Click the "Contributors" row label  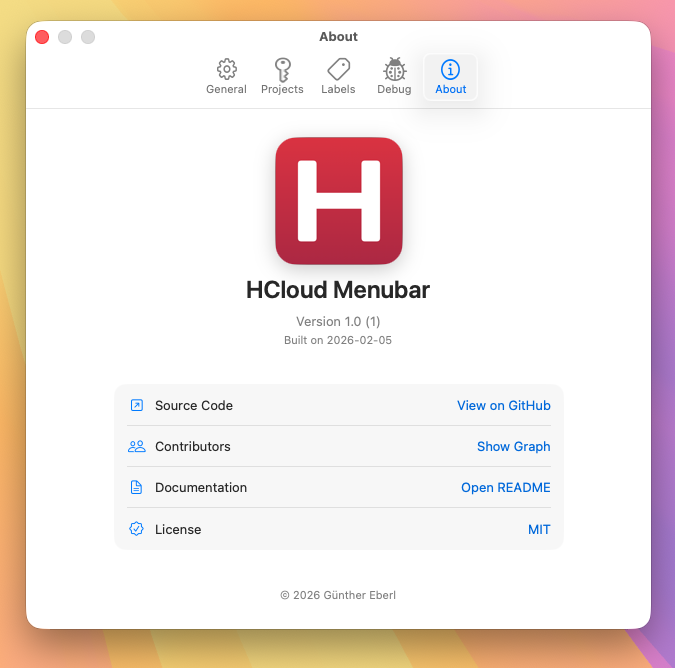pos(193,446)
